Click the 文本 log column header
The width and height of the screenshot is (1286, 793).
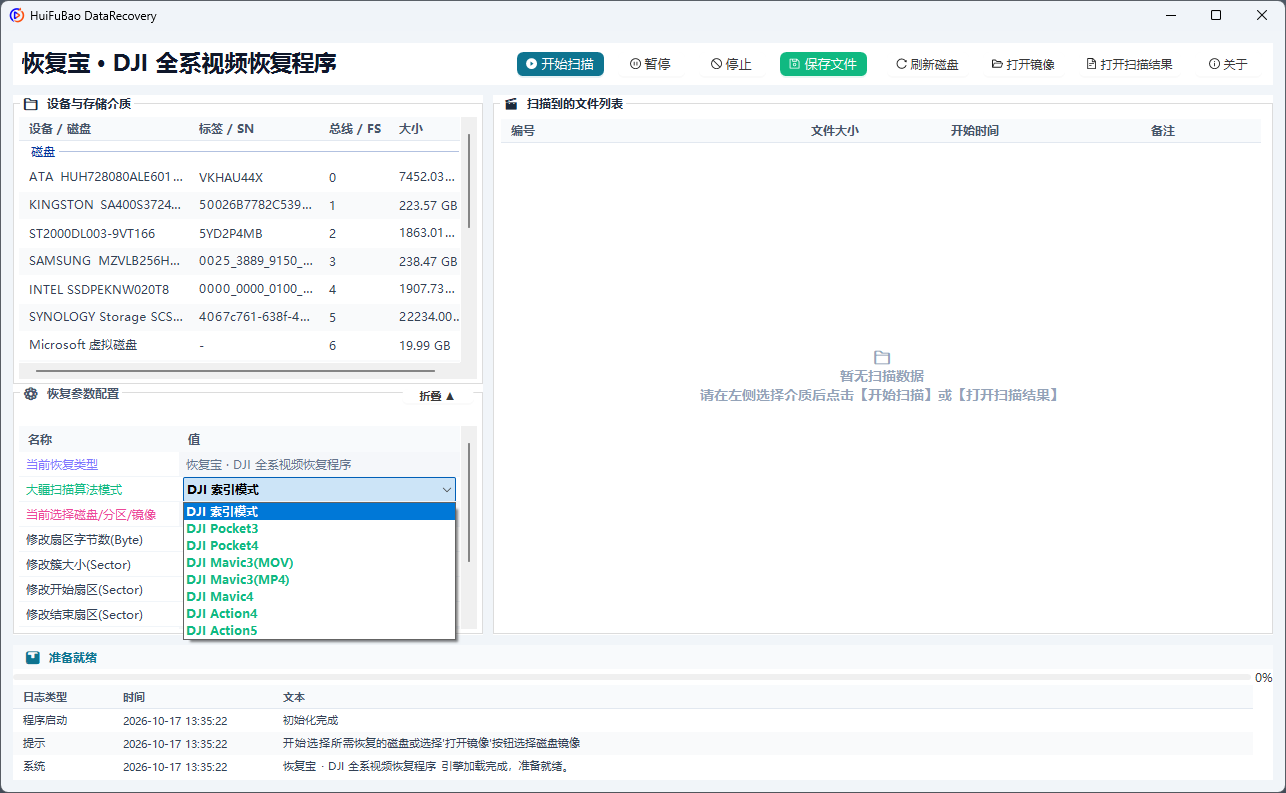pos(294,697)
